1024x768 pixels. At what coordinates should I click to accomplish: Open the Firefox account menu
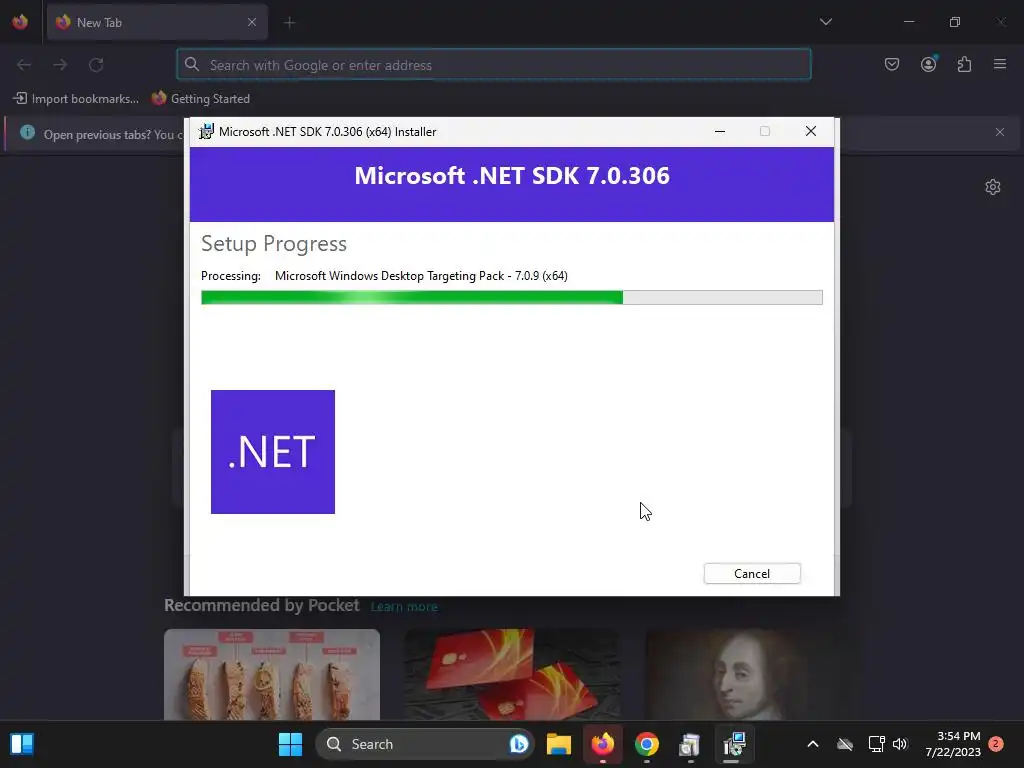pos(928,64)
